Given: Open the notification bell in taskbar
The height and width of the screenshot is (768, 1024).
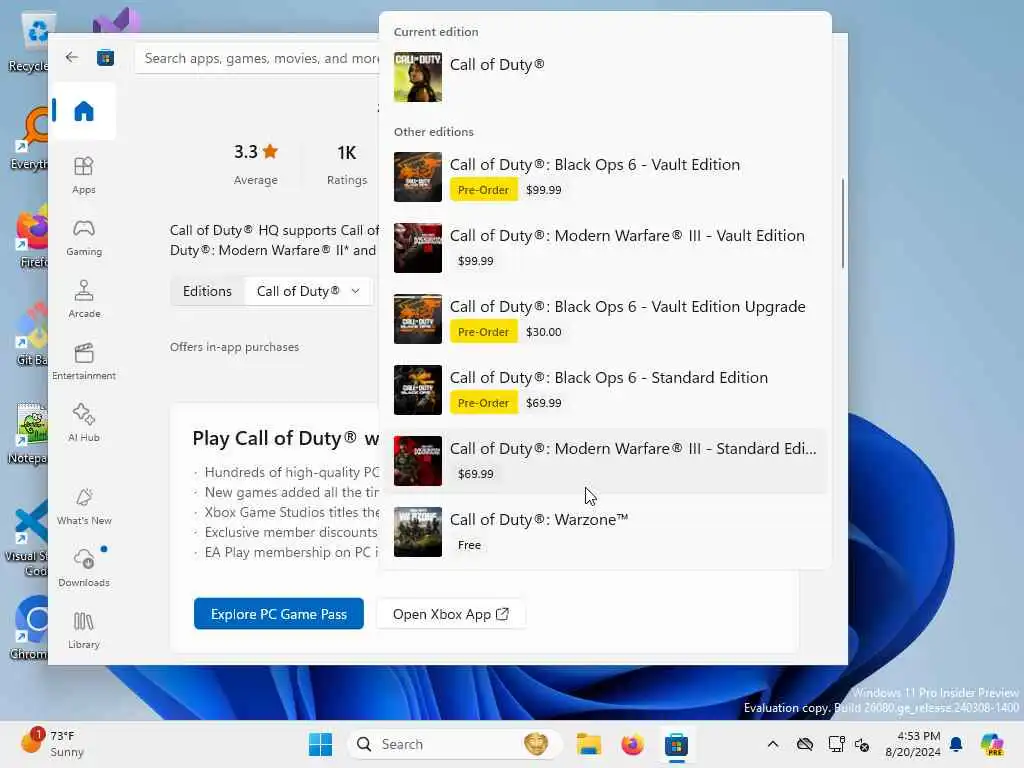Looking at the screenshot, I should click(x=956, y=744).
